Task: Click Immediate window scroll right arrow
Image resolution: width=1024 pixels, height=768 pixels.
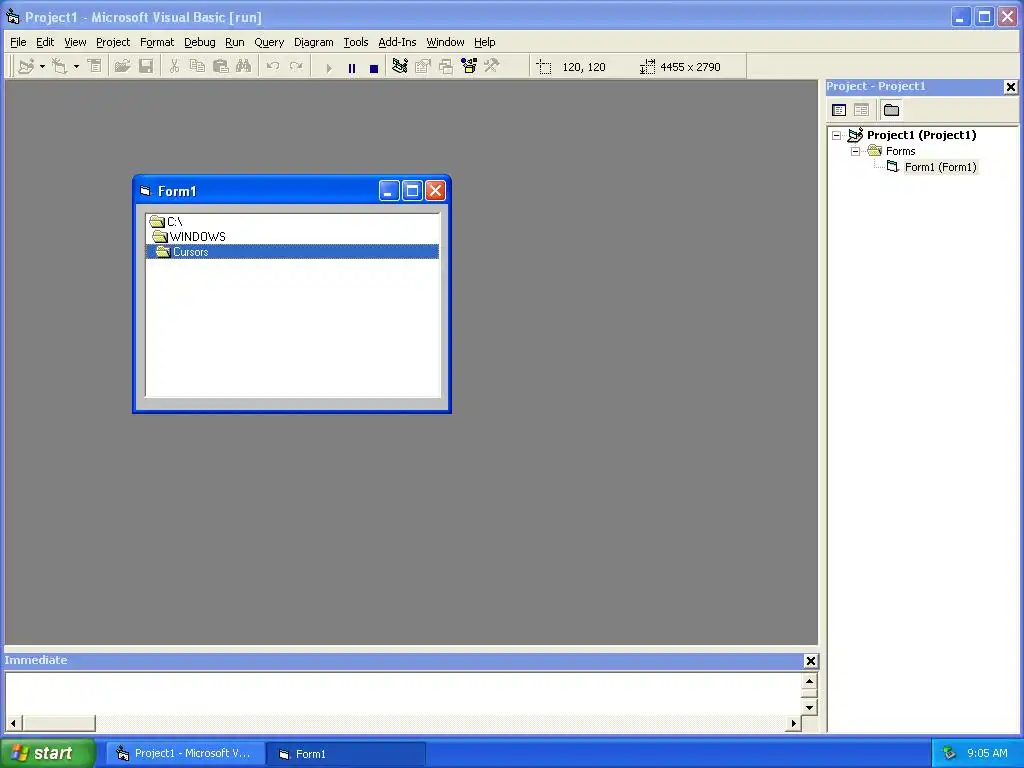Action: (793, 723)
